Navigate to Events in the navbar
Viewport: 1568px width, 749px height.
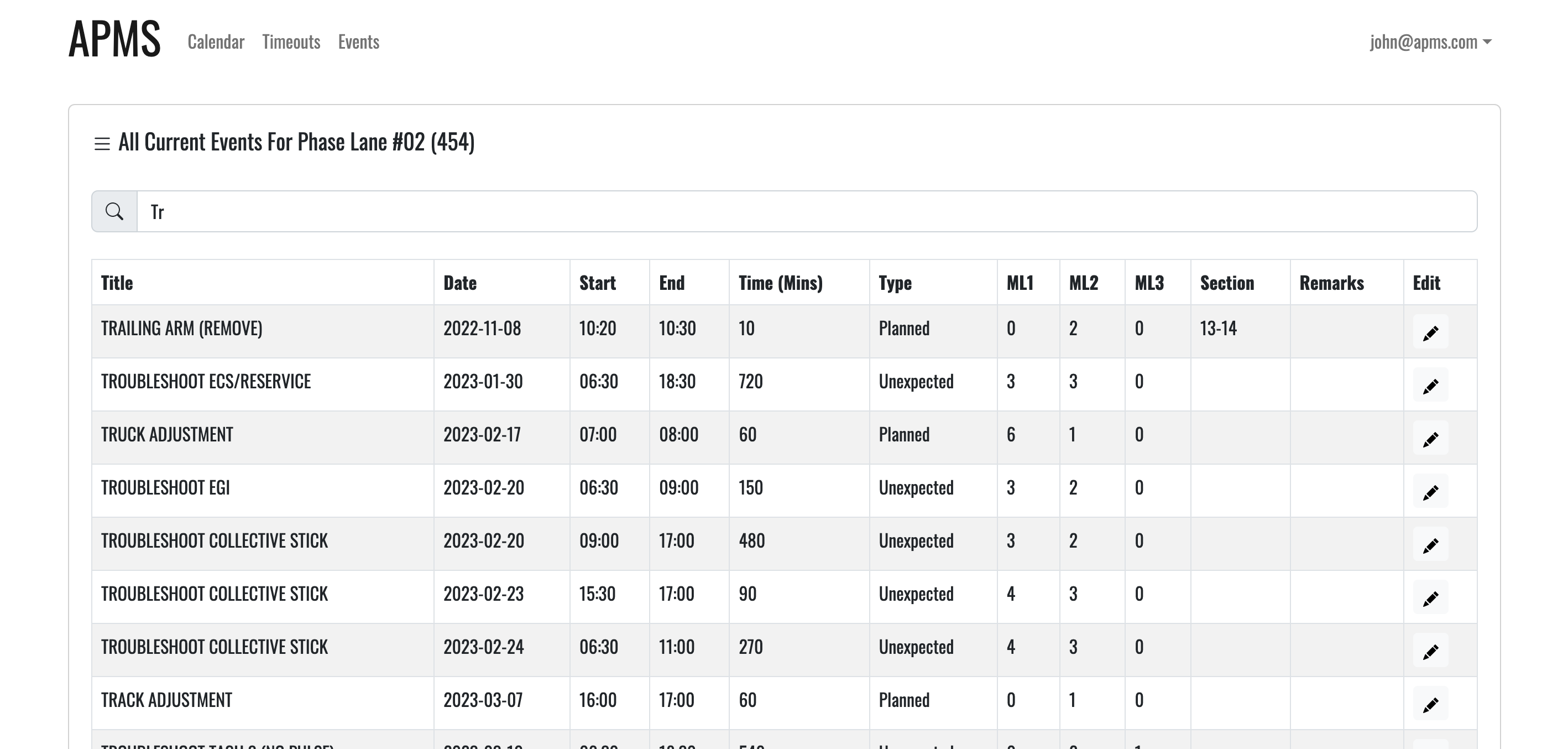point(358,42)
